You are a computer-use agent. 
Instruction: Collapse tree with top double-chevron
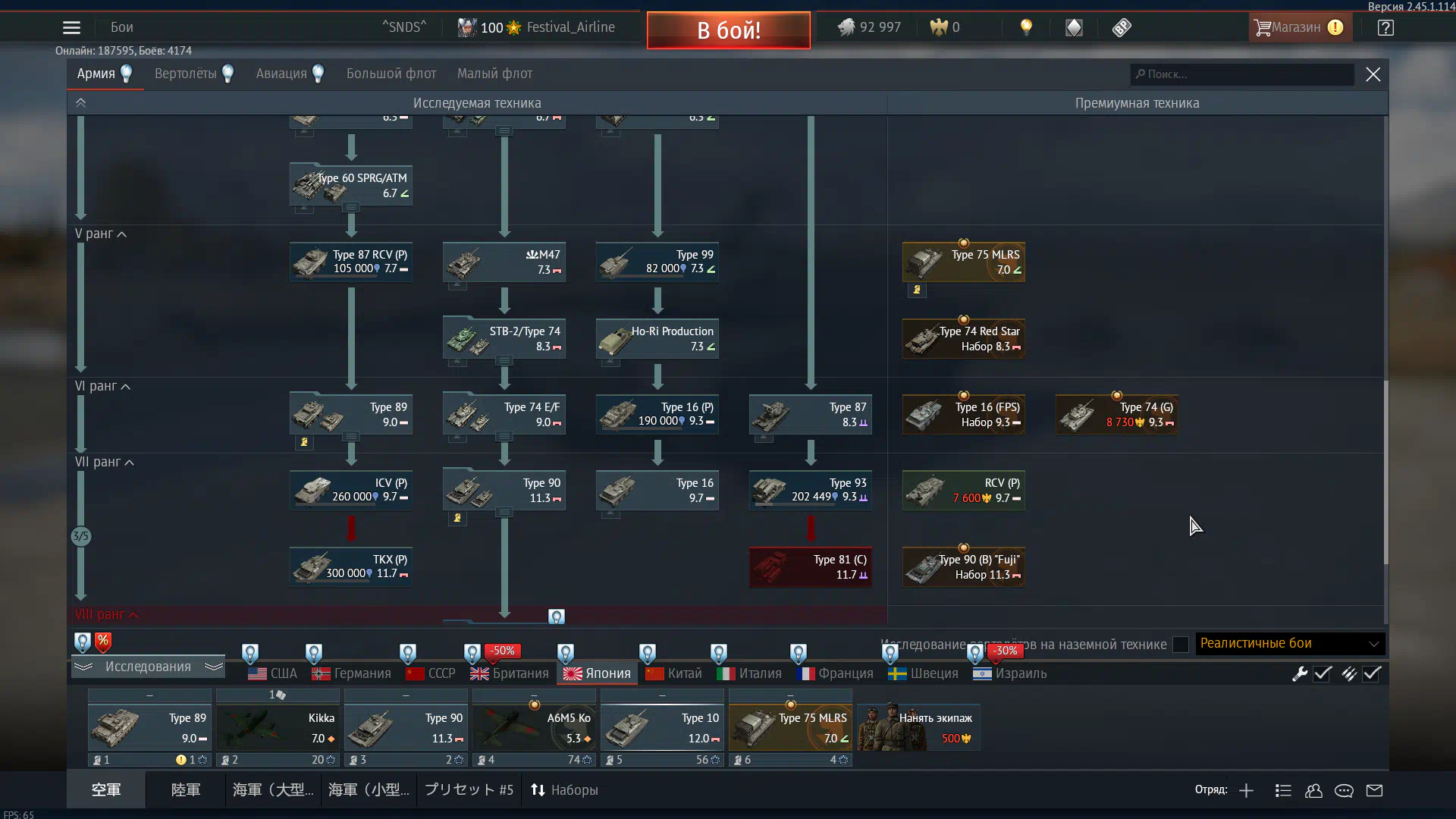coord(80,102)
